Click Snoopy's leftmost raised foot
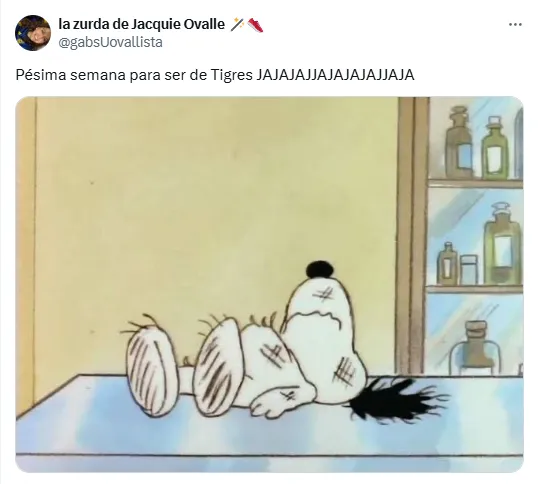 [x=149, y=370]
